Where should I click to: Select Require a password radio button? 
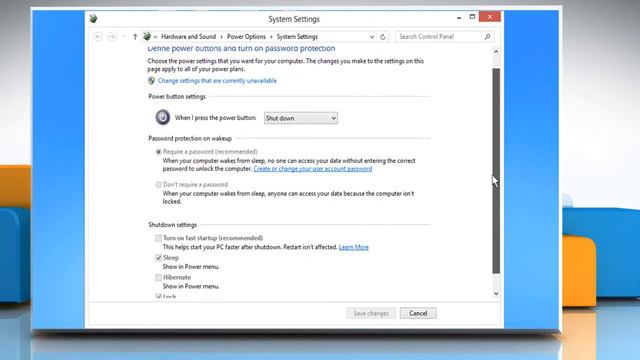tap(158, 152)
